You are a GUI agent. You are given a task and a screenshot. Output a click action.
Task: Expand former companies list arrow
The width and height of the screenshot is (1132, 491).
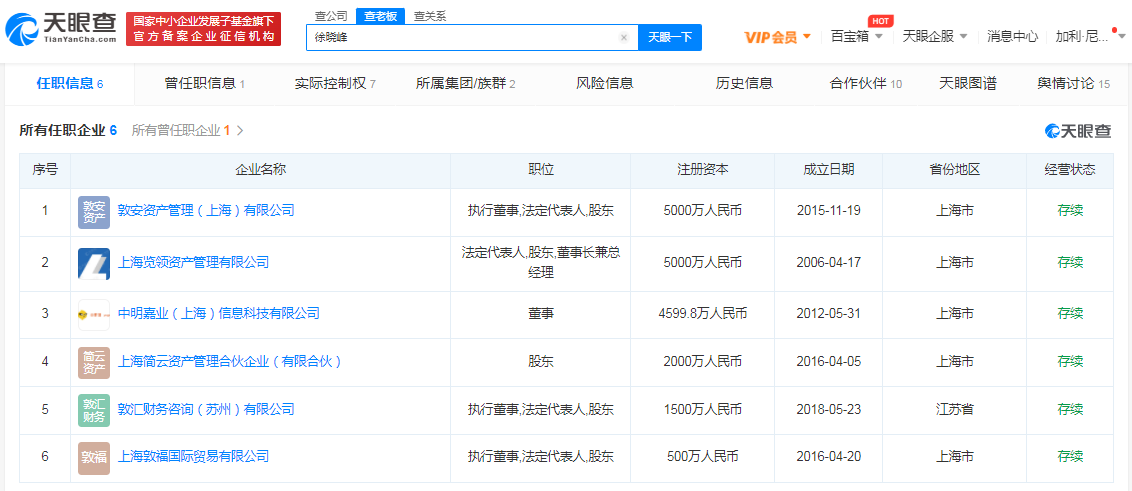(x=240, y=131)
